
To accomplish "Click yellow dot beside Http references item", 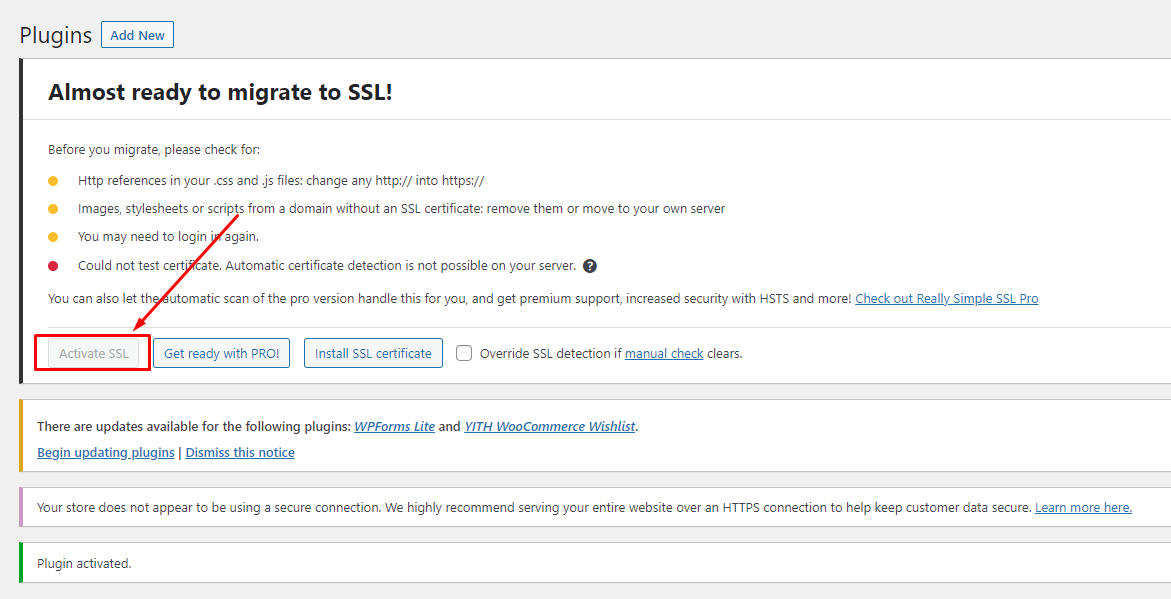I will click(53, 181).
